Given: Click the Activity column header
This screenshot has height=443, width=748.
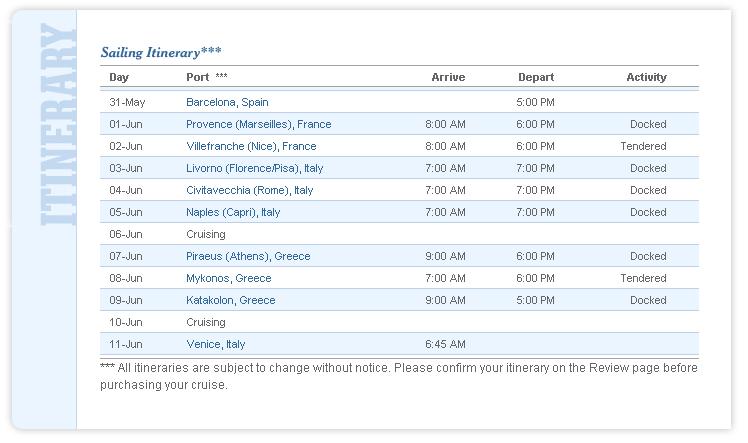Looking at the screenshot, I should [x=646, y=77].
